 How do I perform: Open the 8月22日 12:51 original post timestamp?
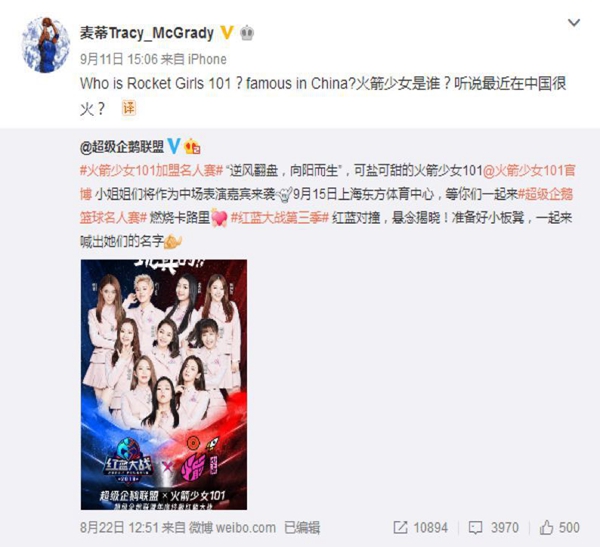[x=119, y=527]
